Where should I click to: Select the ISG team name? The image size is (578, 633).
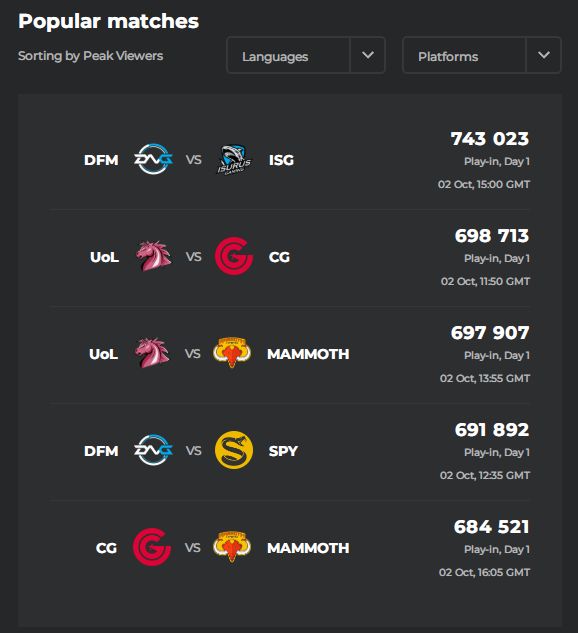point(281,160)
